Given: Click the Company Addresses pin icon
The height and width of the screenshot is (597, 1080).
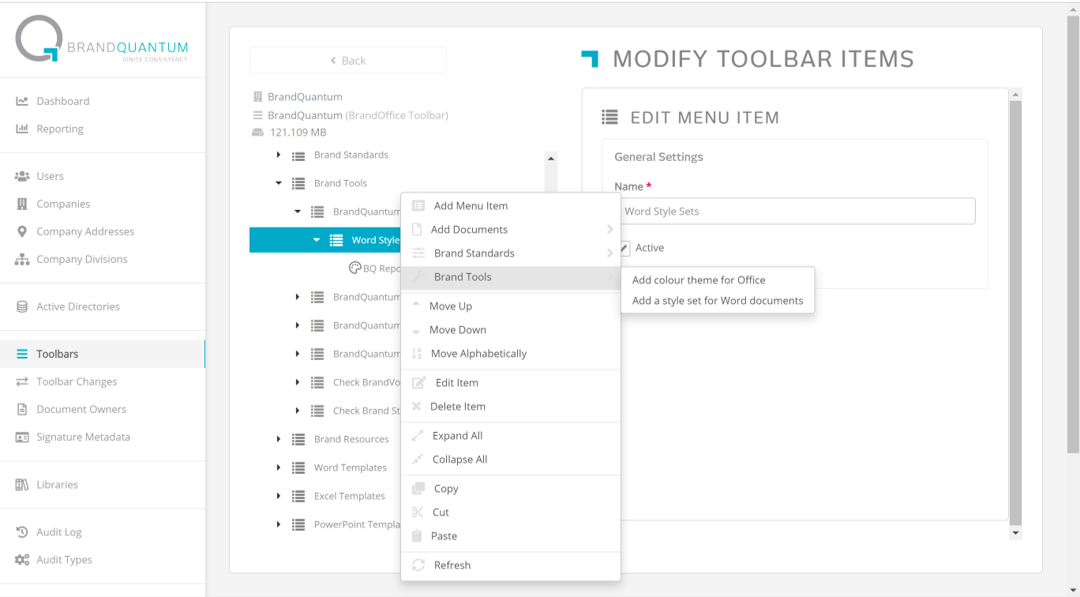Looking at the screenshot, I should tap(22, 231).
